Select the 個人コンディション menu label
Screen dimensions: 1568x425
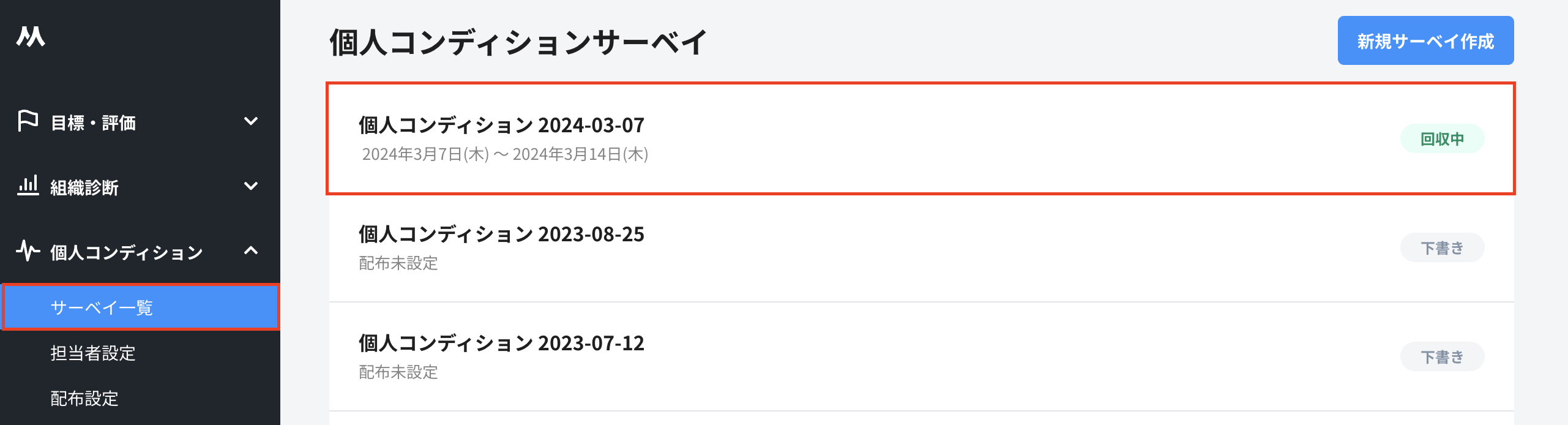pyautogui.click(x=126, y=252)
